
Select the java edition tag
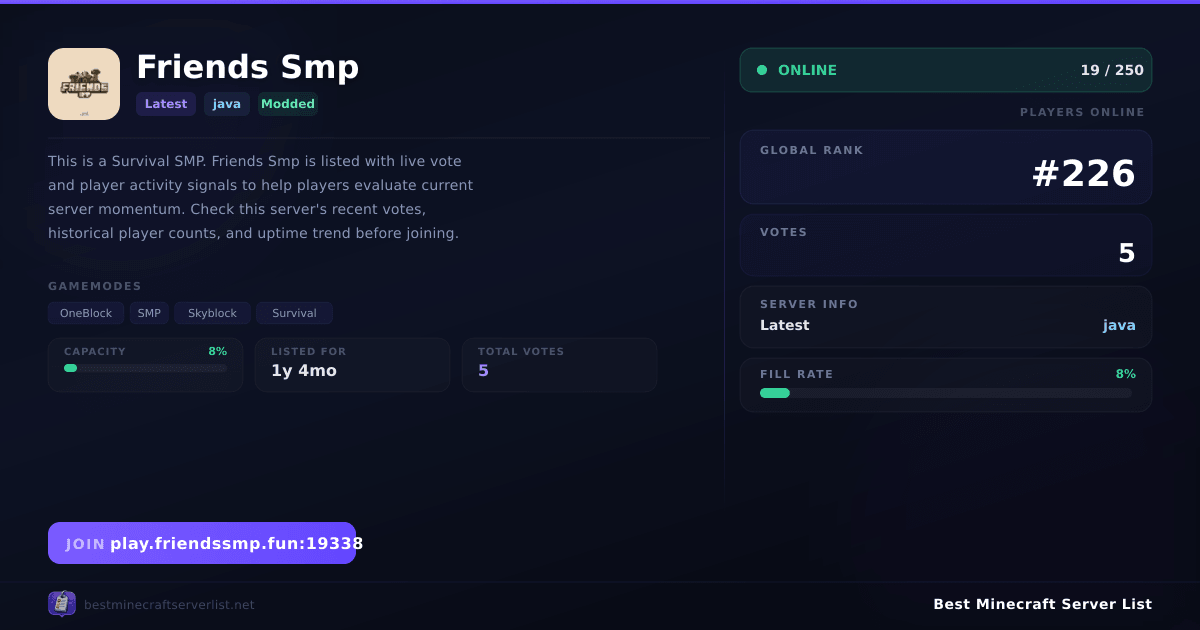tap(227, 104)
